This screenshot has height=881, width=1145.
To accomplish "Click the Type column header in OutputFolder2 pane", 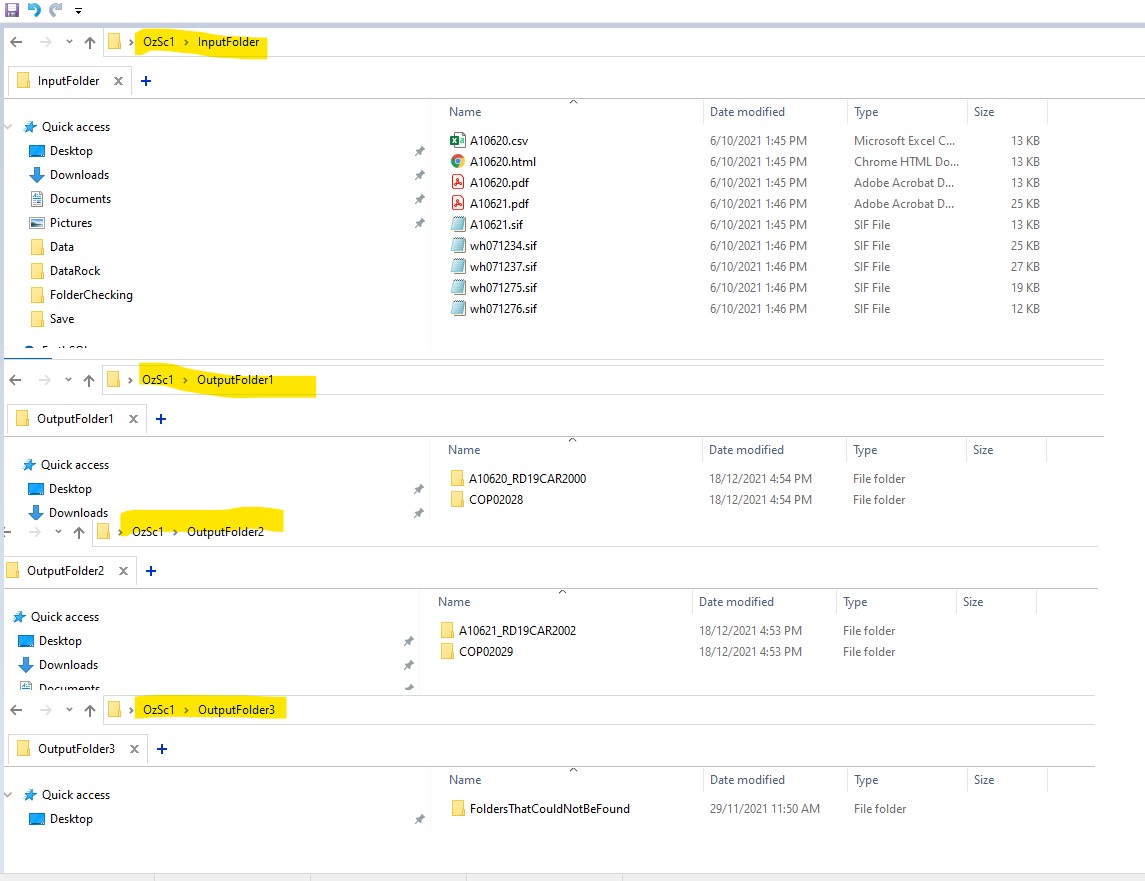I will pyautogui.click(x=855, y=602).
